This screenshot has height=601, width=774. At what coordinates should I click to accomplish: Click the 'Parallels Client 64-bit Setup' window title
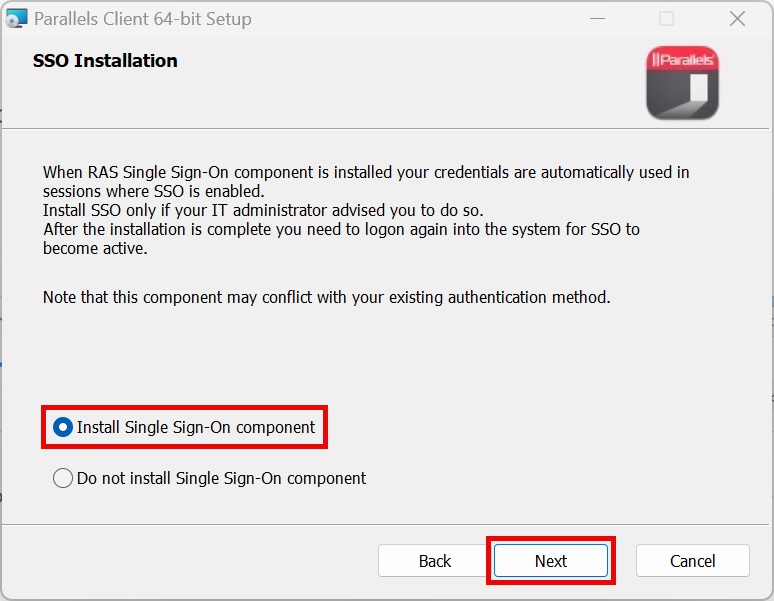click(143, 19)
